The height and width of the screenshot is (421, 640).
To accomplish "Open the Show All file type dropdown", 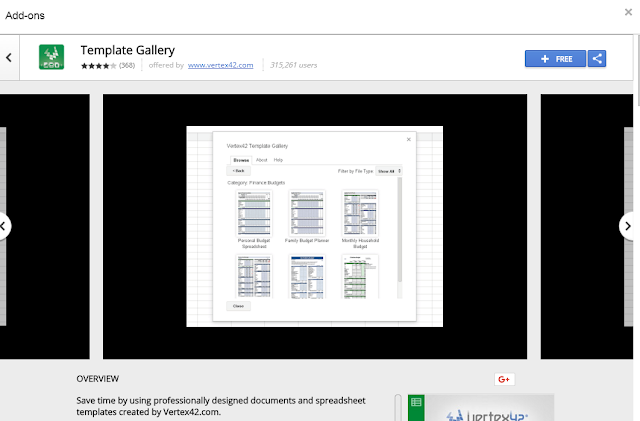I will pos(389,171).
